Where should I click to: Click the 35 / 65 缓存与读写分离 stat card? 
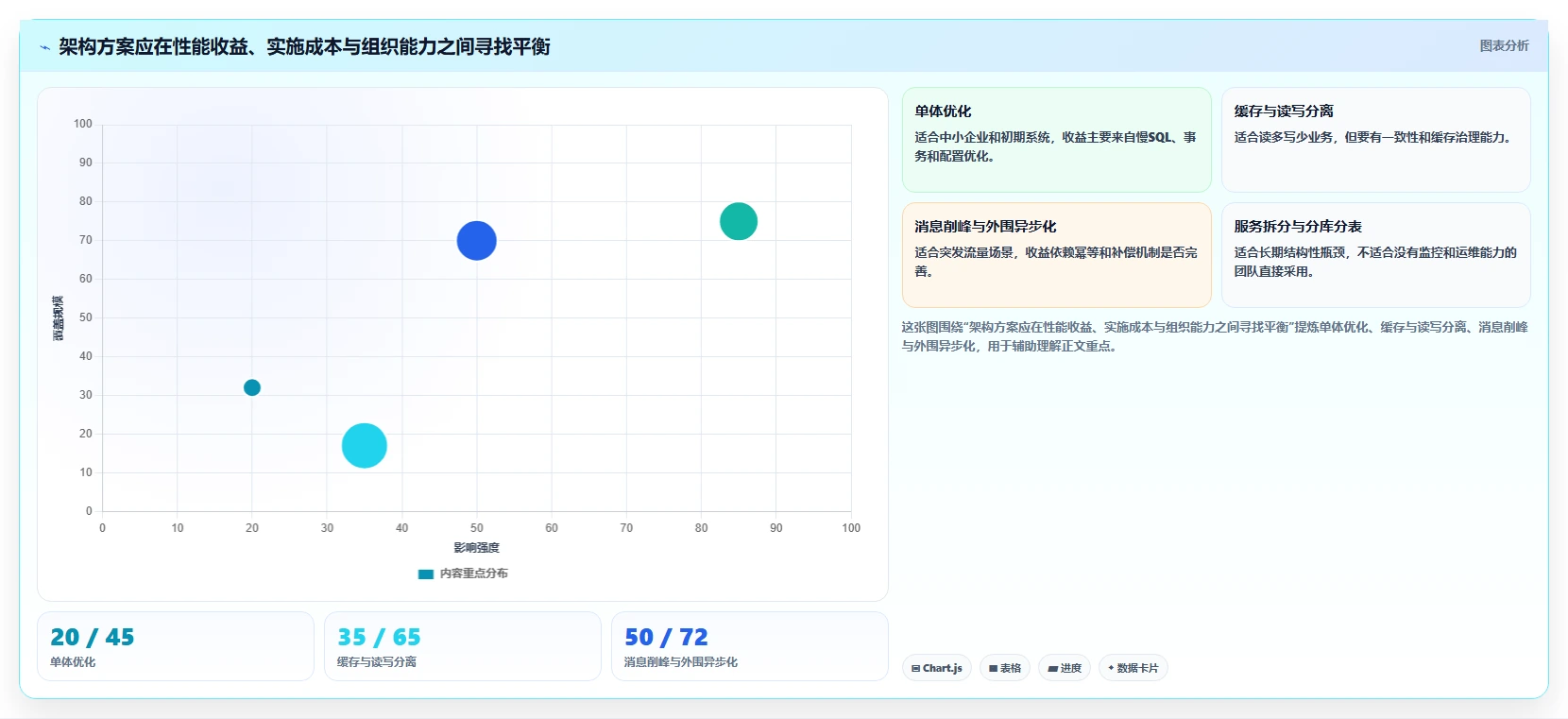tap(463, 646)
